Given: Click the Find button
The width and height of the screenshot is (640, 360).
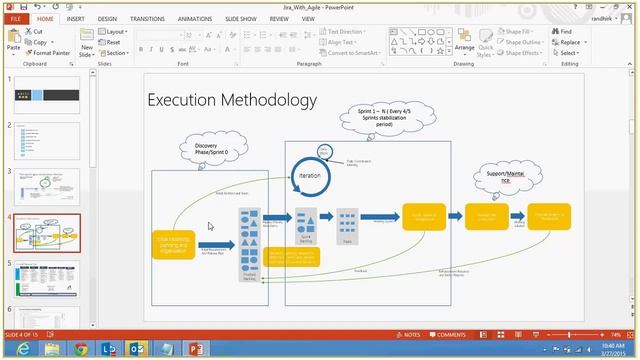Looking at the screenshot, I should (562, 31).
